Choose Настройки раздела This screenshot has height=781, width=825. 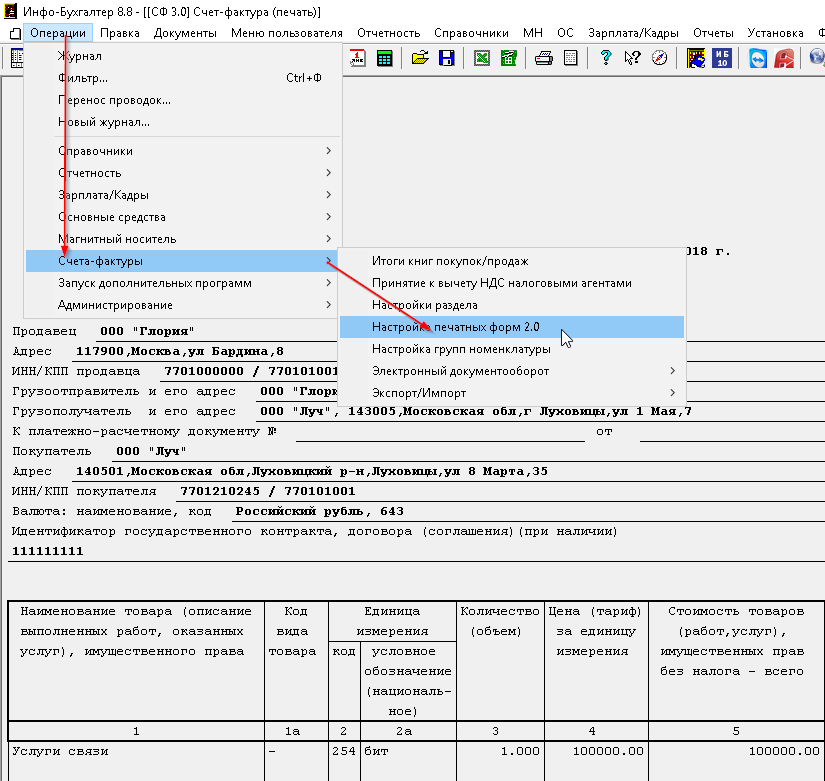tap(512, 305)
